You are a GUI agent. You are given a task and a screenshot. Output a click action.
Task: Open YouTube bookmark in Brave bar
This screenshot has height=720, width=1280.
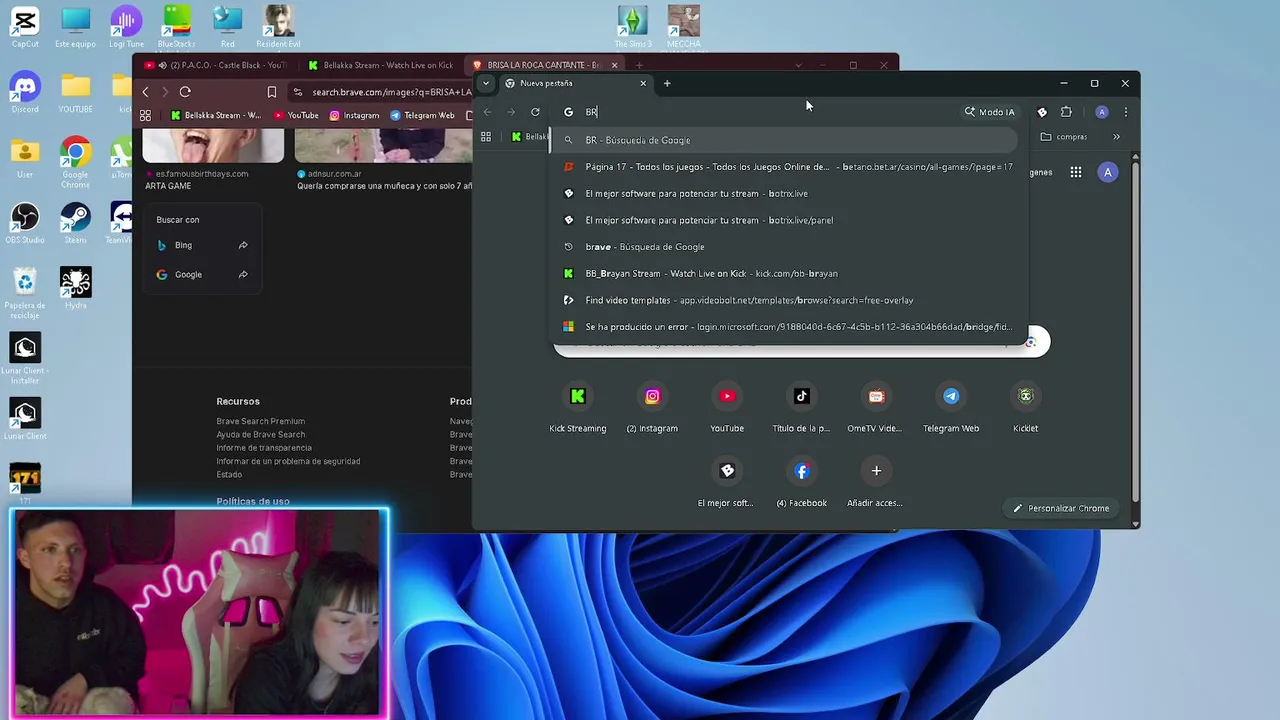(295, 115)
